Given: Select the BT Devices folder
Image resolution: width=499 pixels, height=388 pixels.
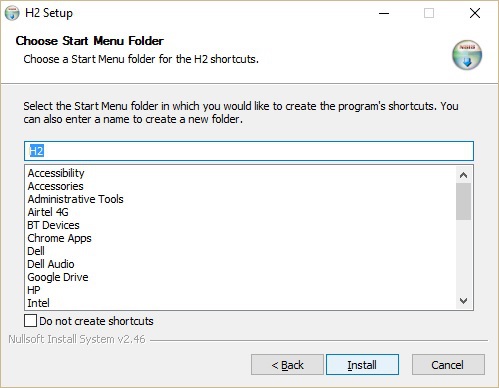Looking at the screenshot, I should [x=53, y=225].
